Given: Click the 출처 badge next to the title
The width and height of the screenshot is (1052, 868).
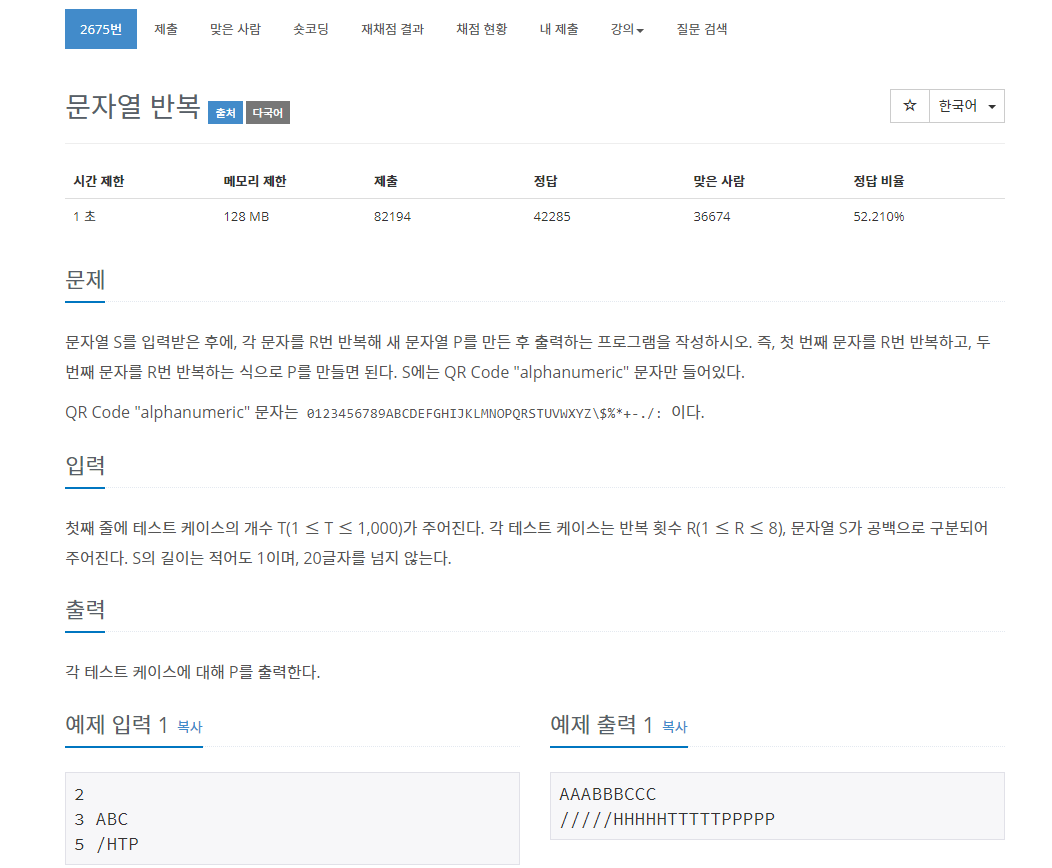Looking at the screenshot, I should [224, 112].
